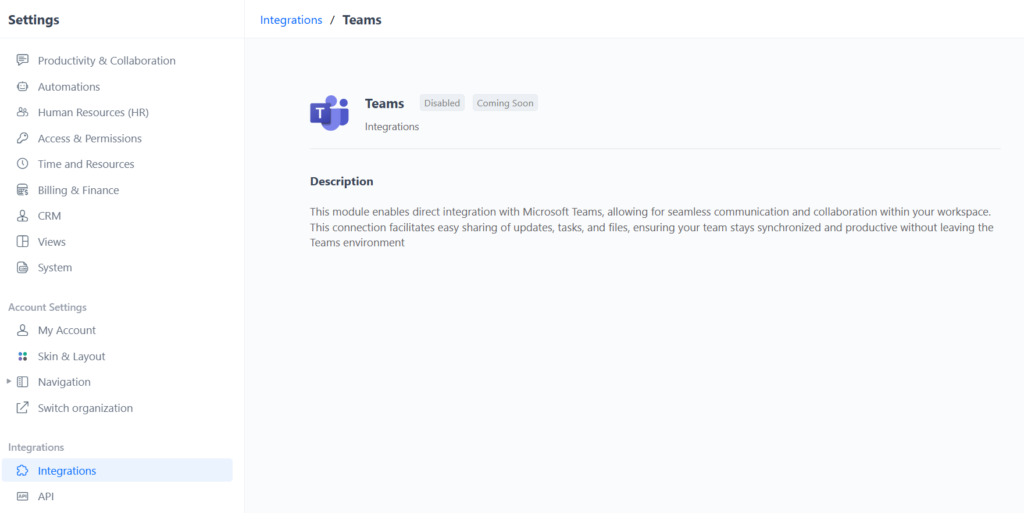Click the My Account person icon
Image resolution: width=1024 pixels, height=513 pixels.
click(22, 330)
